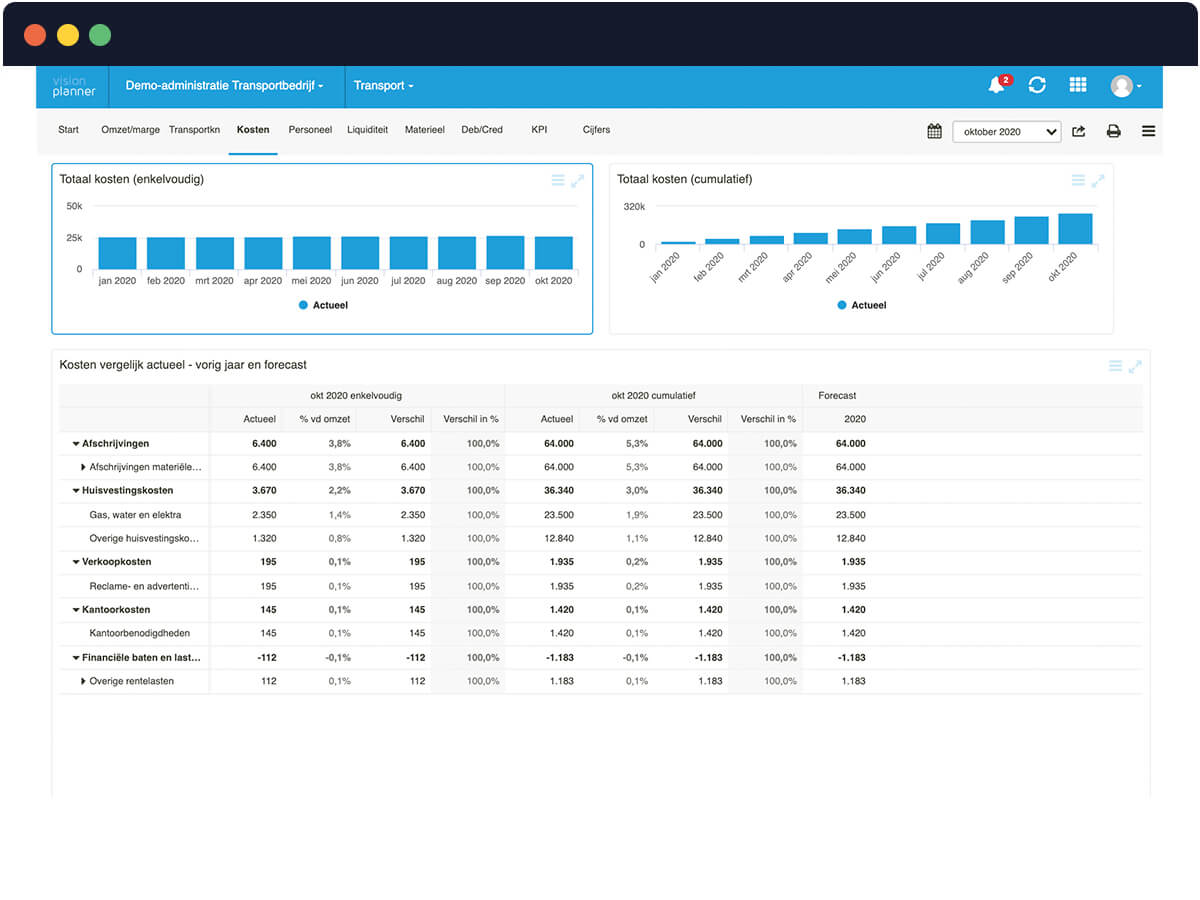The height and width of the screenshot is (900, 1200).
Task: Switch to the Deb/Cred tab
Action: [482, 130]
